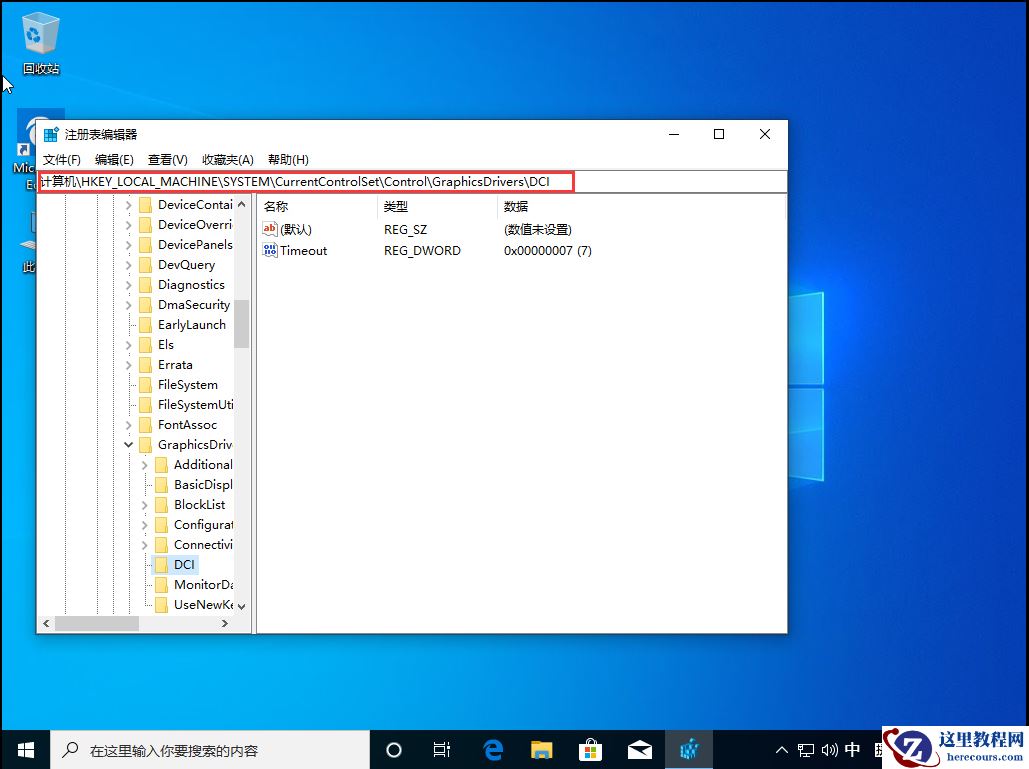Screen dimensions: 1029x769
Task: Open Task View from the taskbar
Action: 441,749
